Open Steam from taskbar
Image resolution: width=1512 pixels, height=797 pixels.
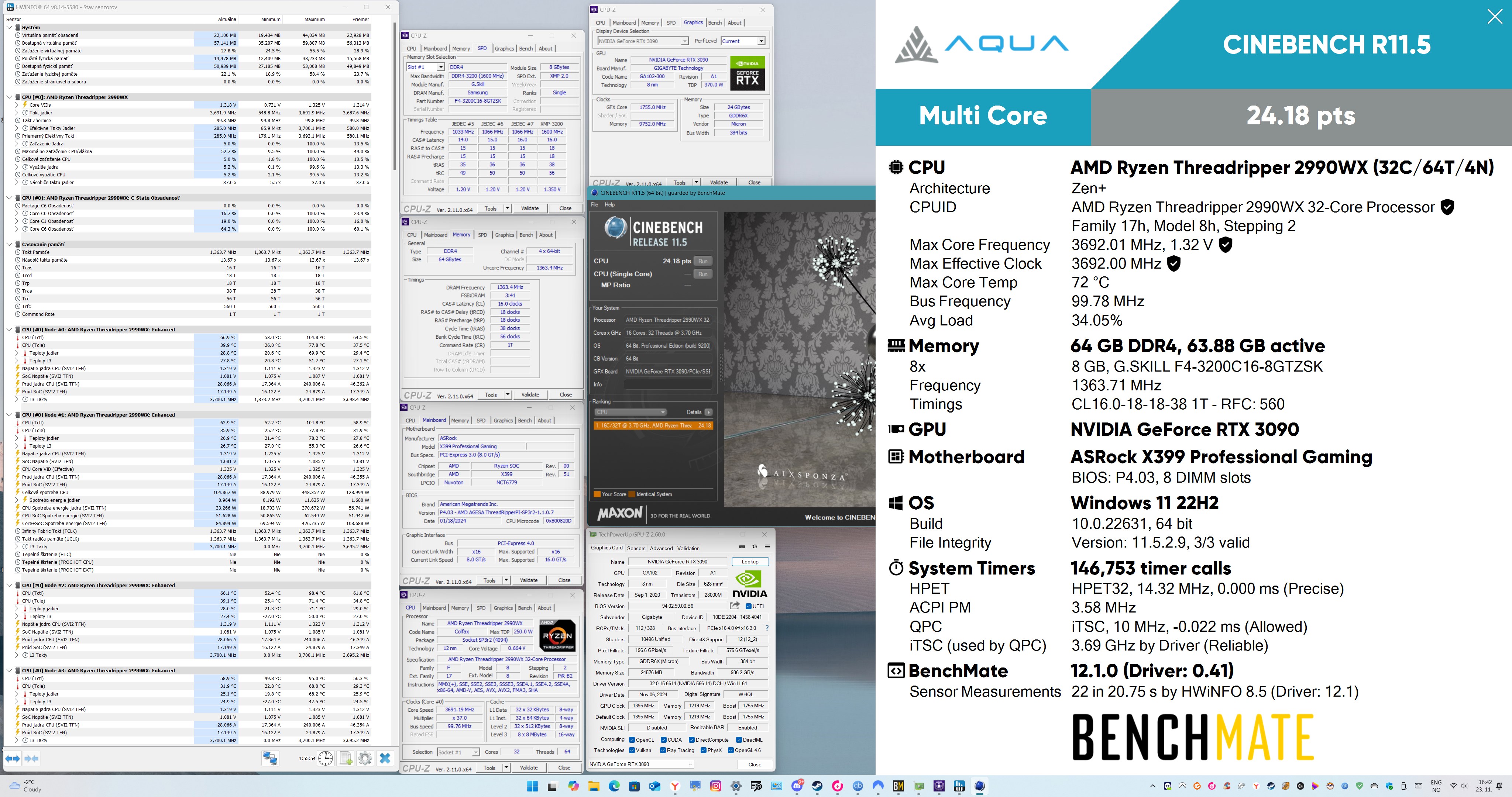click(x=817, y=786)
